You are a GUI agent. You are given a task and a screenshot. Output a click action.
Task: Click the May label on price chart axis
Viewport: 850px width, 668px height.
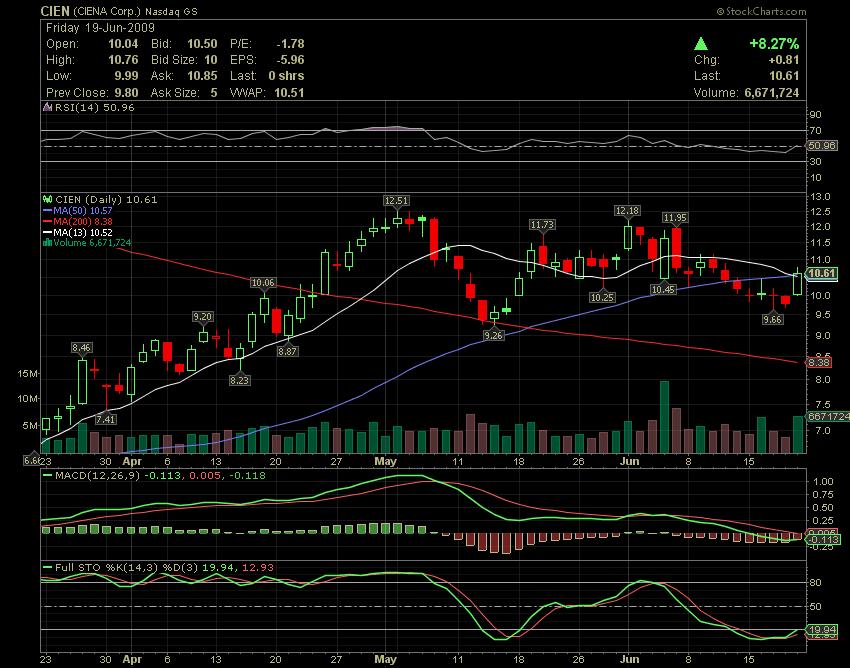click(x=385, y=461)
